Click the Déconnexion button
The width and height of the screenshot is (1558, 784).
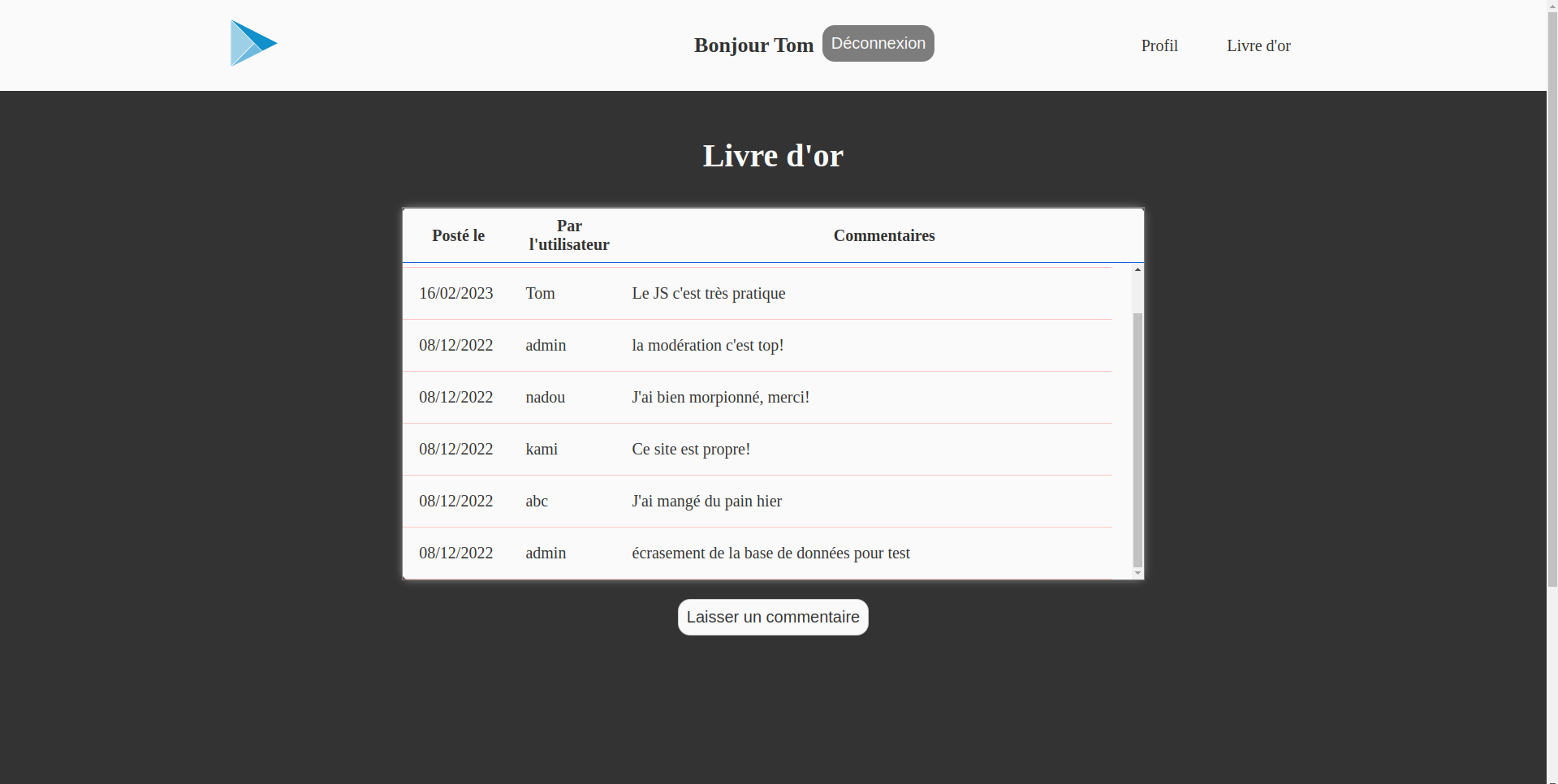[x=878, y=43]
